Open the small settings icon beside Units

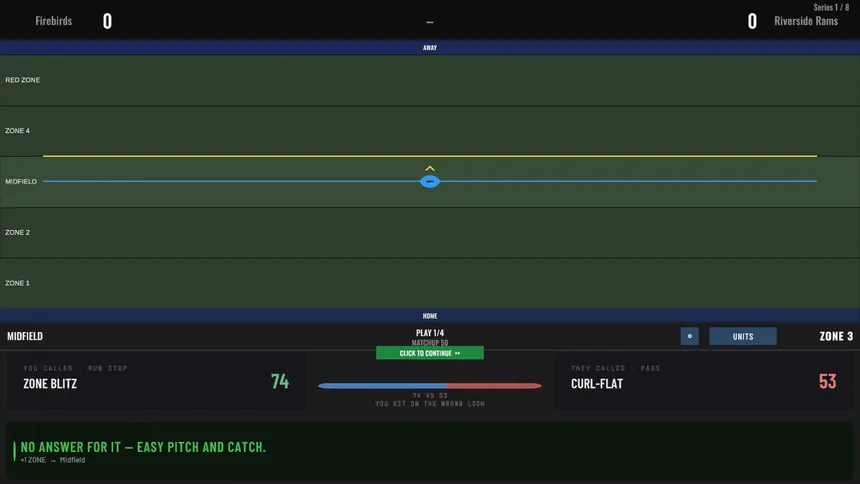pos(689,336)
